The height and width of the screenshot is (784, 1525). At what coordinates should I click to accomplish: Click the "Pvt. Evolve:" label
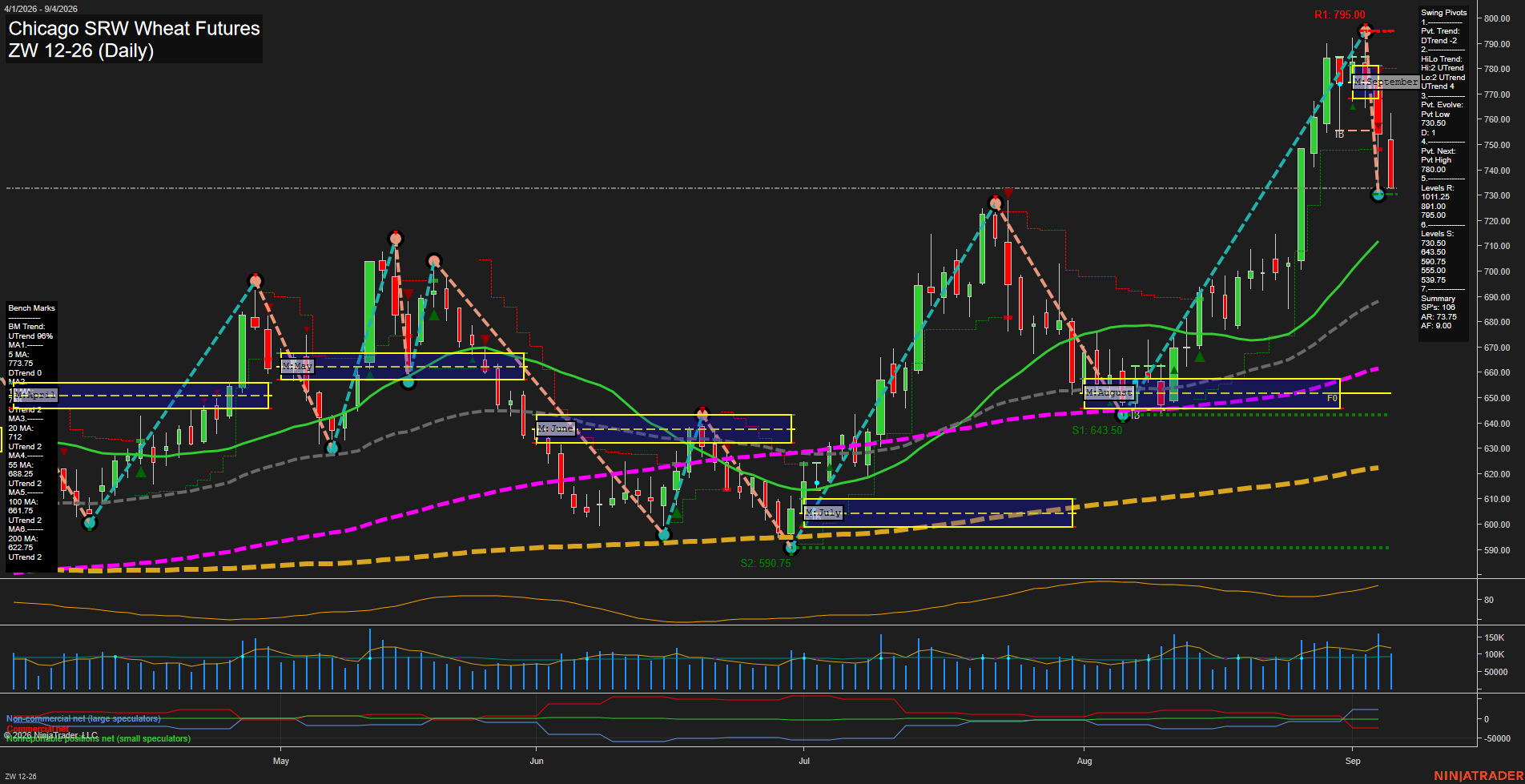1442,105
